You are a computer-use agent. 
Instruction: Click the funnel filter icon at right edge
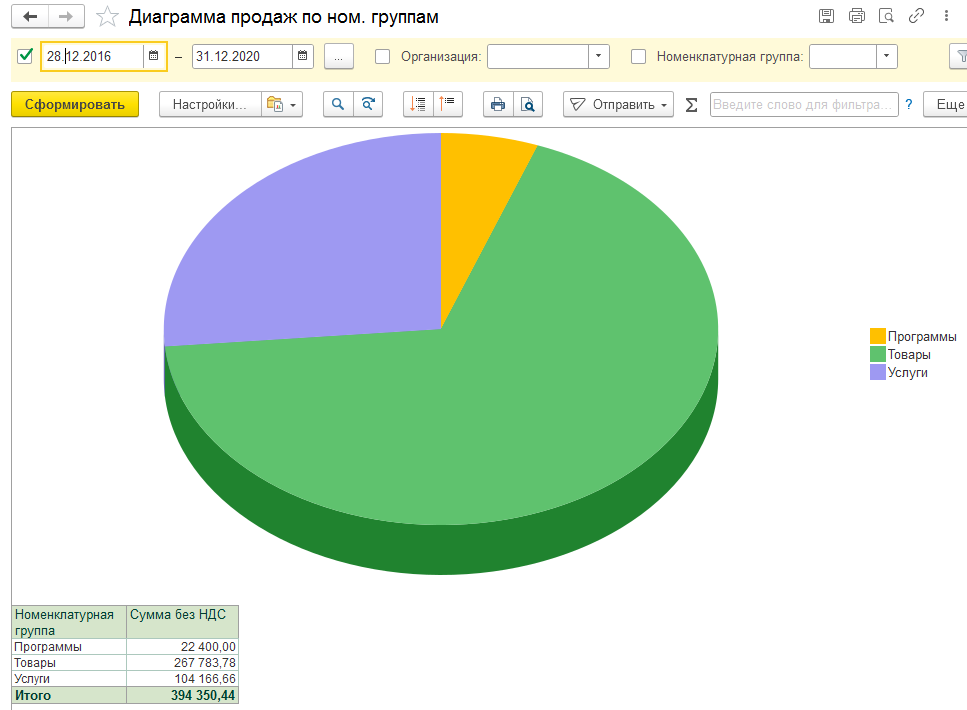(x=960, y=57)
